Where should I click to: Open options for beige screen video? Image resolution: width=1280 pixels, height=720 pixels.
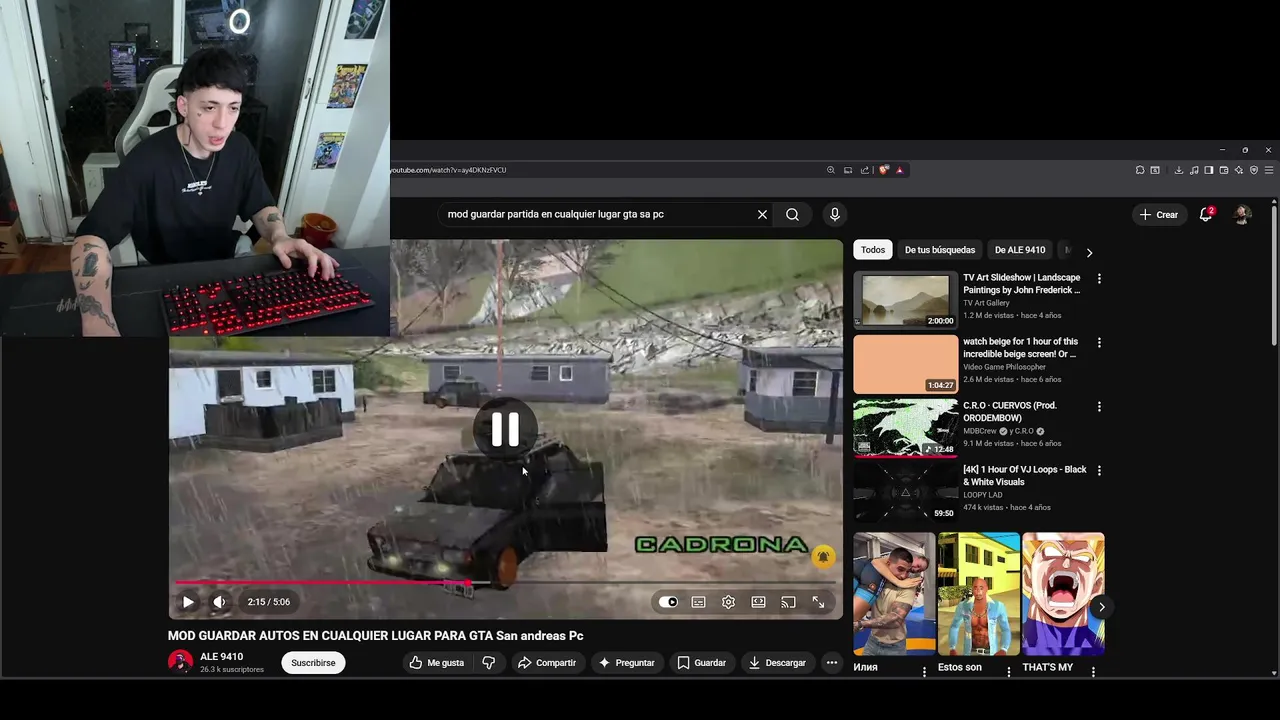pos(1099,343)
